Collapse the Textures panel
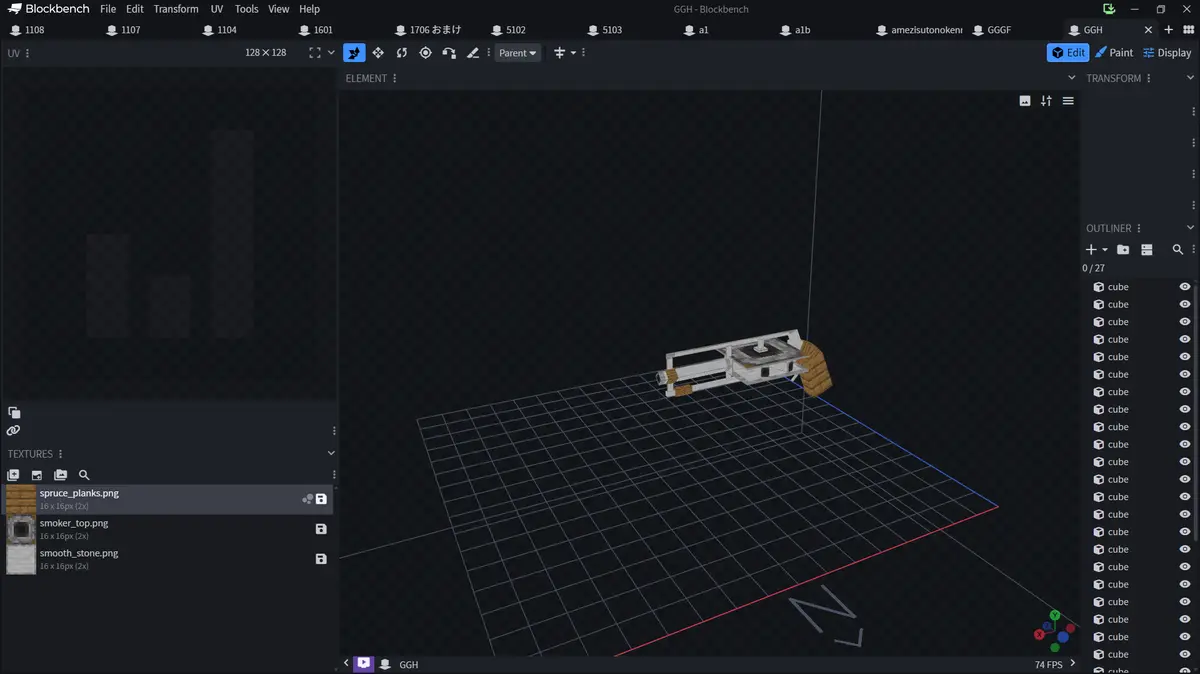Screen dimensions: 1200x674 (x=331, y=453)
